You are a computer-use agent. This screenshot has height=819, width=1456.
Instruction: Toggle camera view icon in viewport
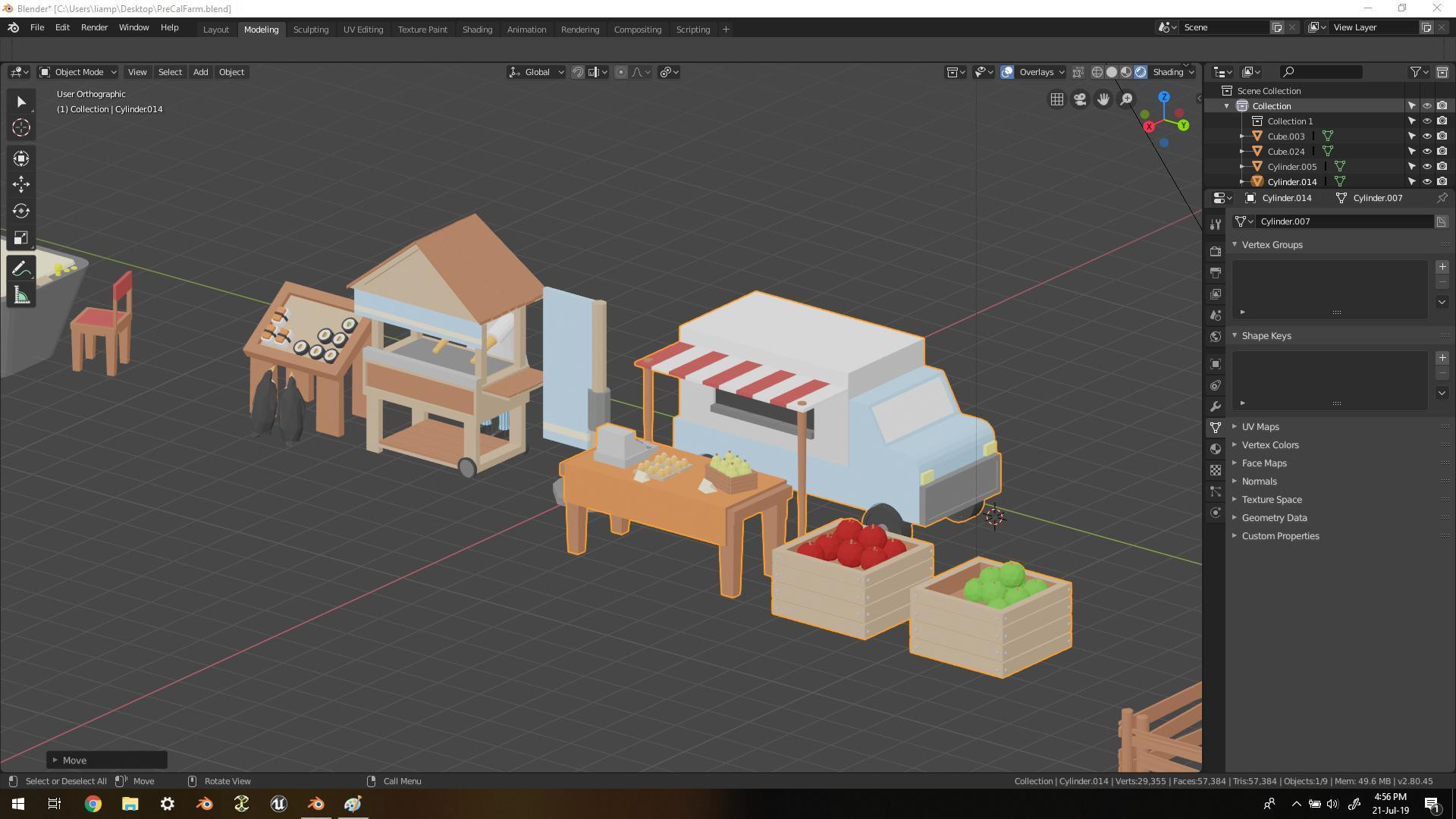(x=1080, y=99)
